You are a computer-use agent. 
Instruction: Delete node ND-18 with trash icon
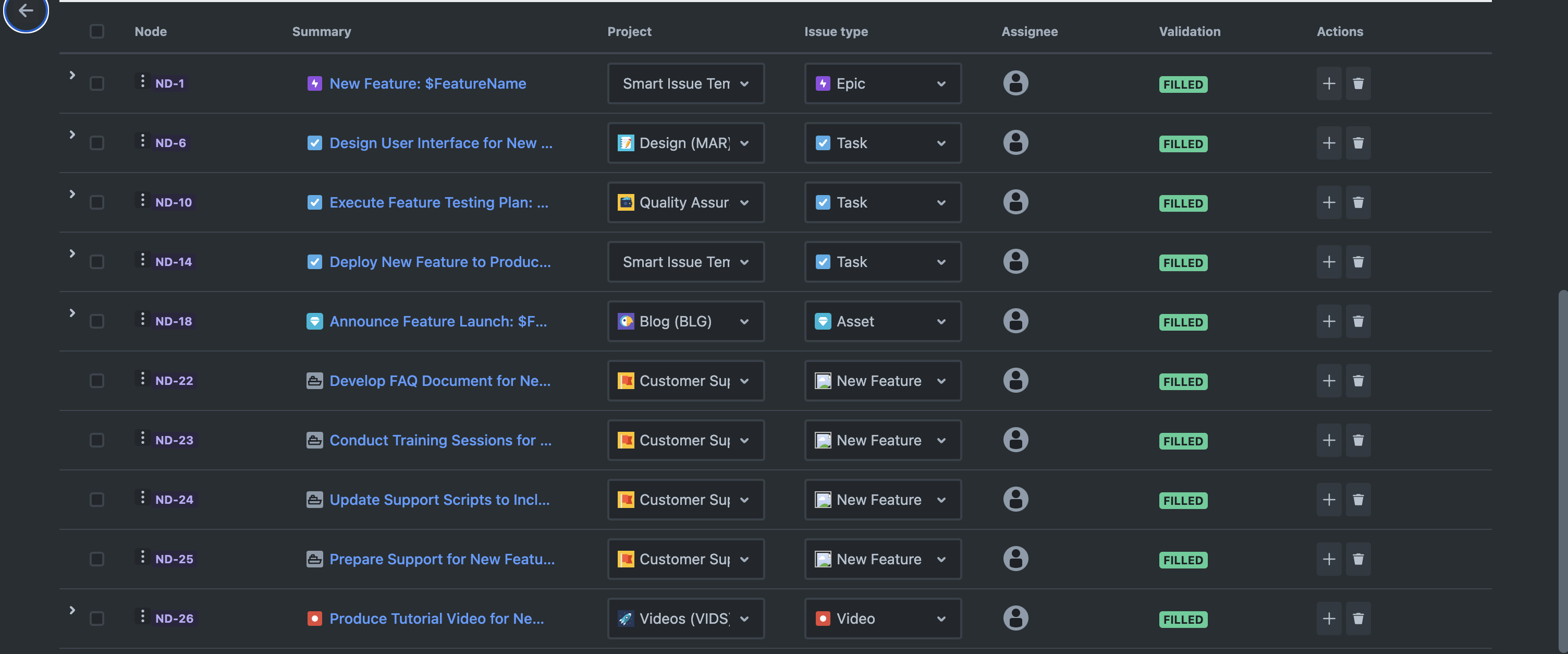click(1358, 321)
